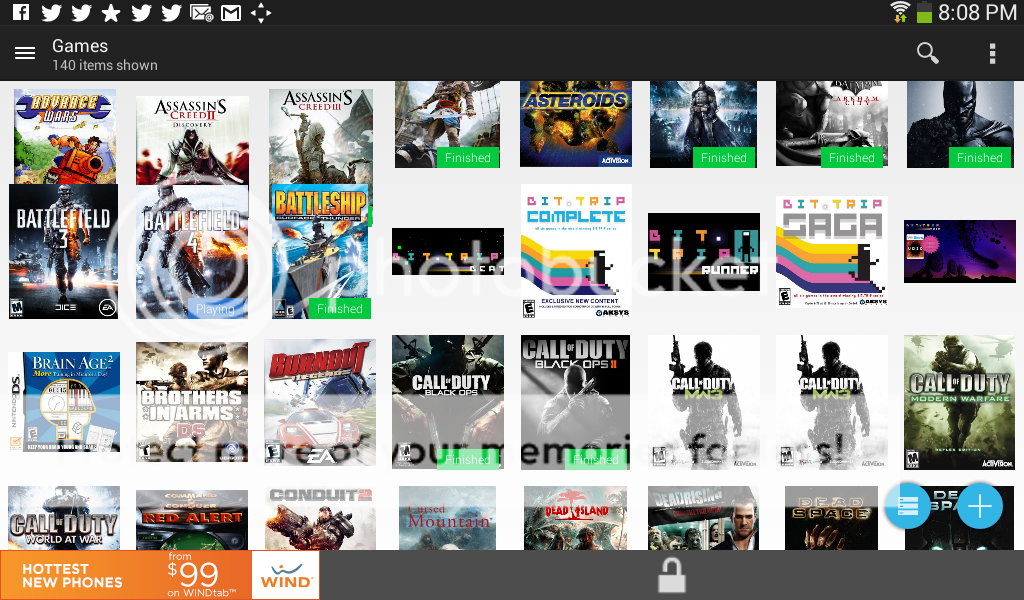Tap the search magnifier icon
1024x600 pixels.
click(x=927, y=53)
